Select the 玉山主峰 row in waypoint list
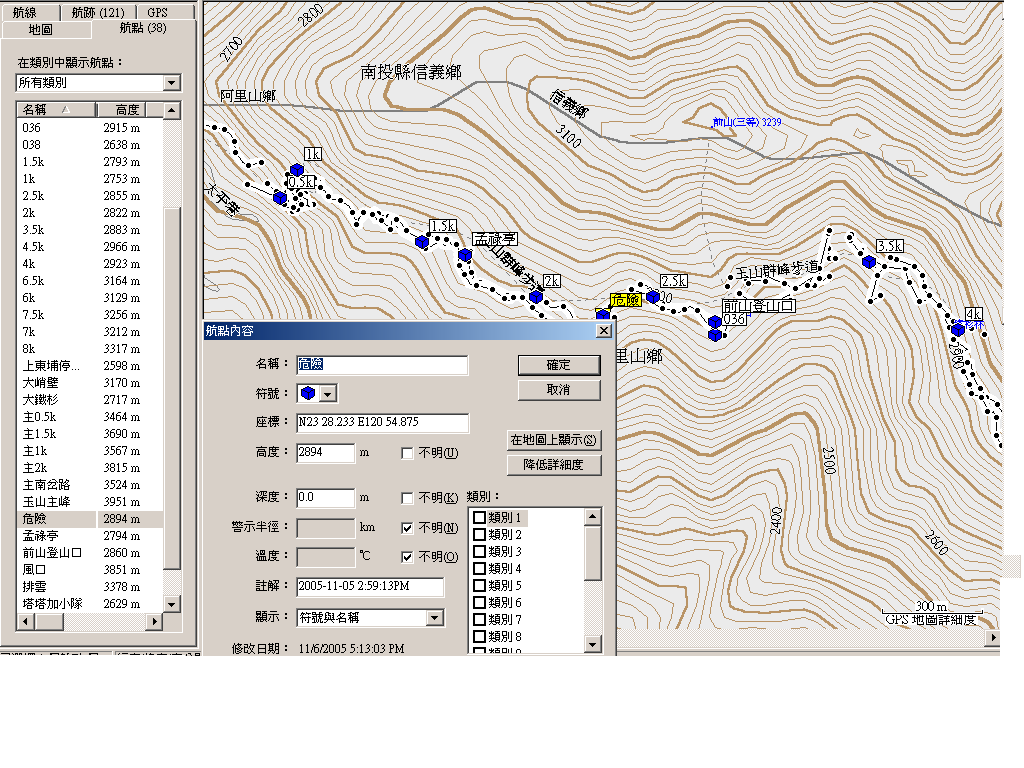The height and width of the screenshot is (768, 1024). click(90, 502)
